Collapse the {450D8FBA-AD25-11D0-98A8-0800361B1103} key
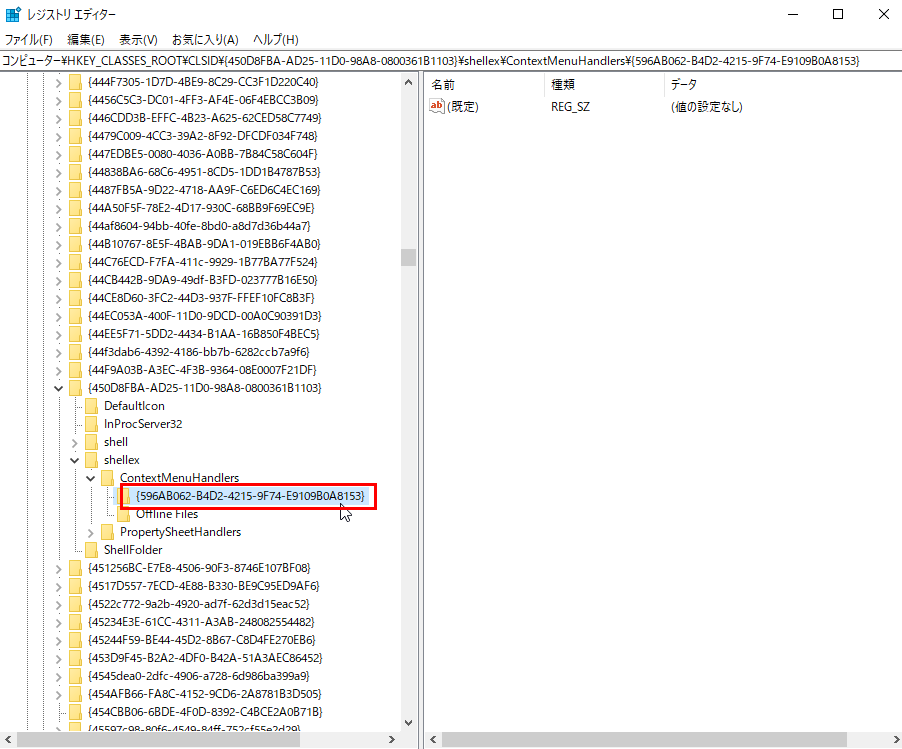902x749 pixels. (x=58, y=388)
